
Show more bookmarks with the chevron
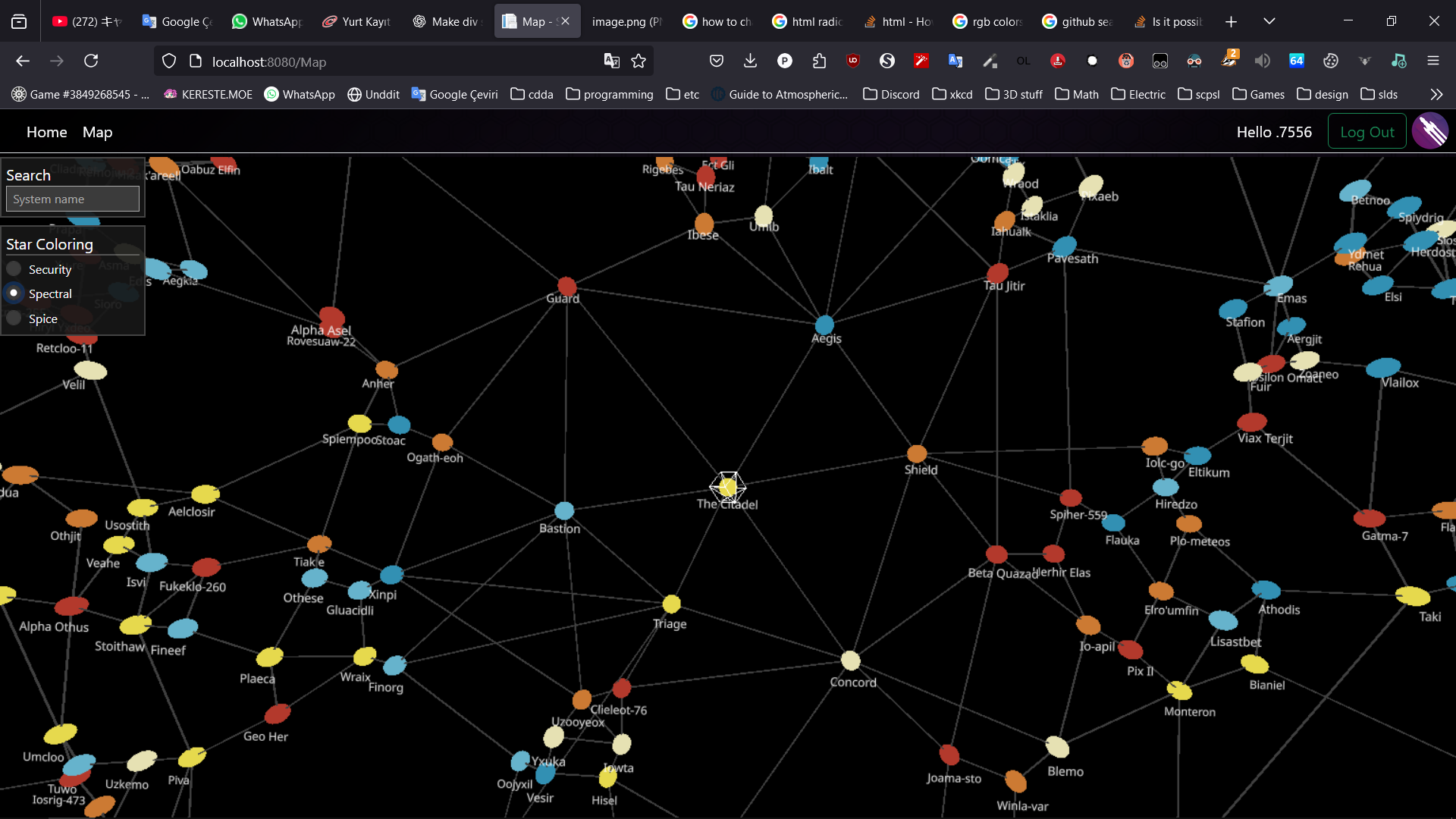tap(1436, 95)
